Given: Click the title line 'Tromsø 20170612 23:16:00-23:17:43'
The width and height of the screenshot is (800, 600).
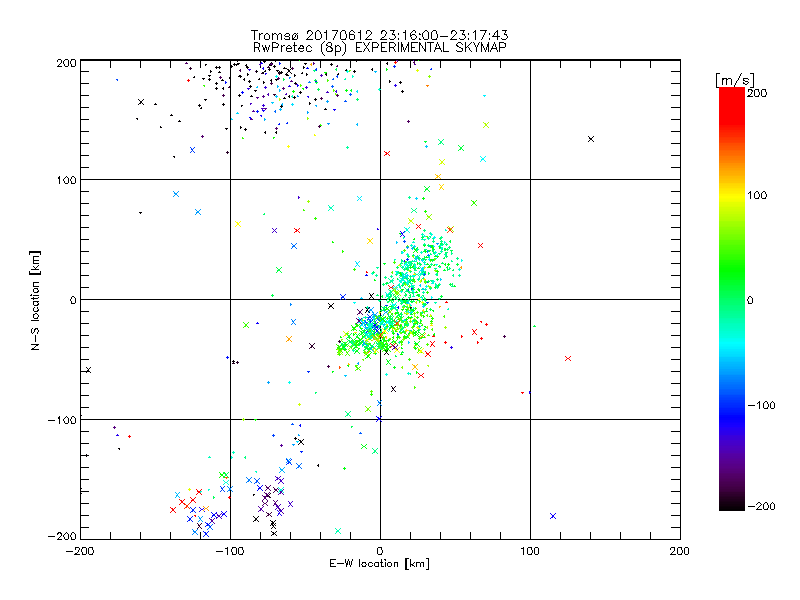Looking at the screenshot, I should pos(379,35).
